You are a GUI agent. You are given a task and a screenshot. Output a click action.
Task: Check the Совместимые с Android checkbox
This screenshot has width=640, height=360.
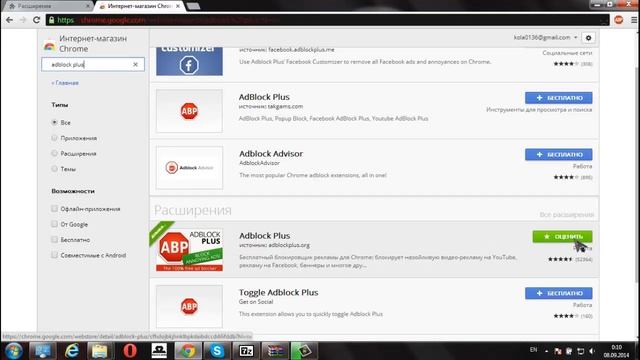(x=54, y=255)
